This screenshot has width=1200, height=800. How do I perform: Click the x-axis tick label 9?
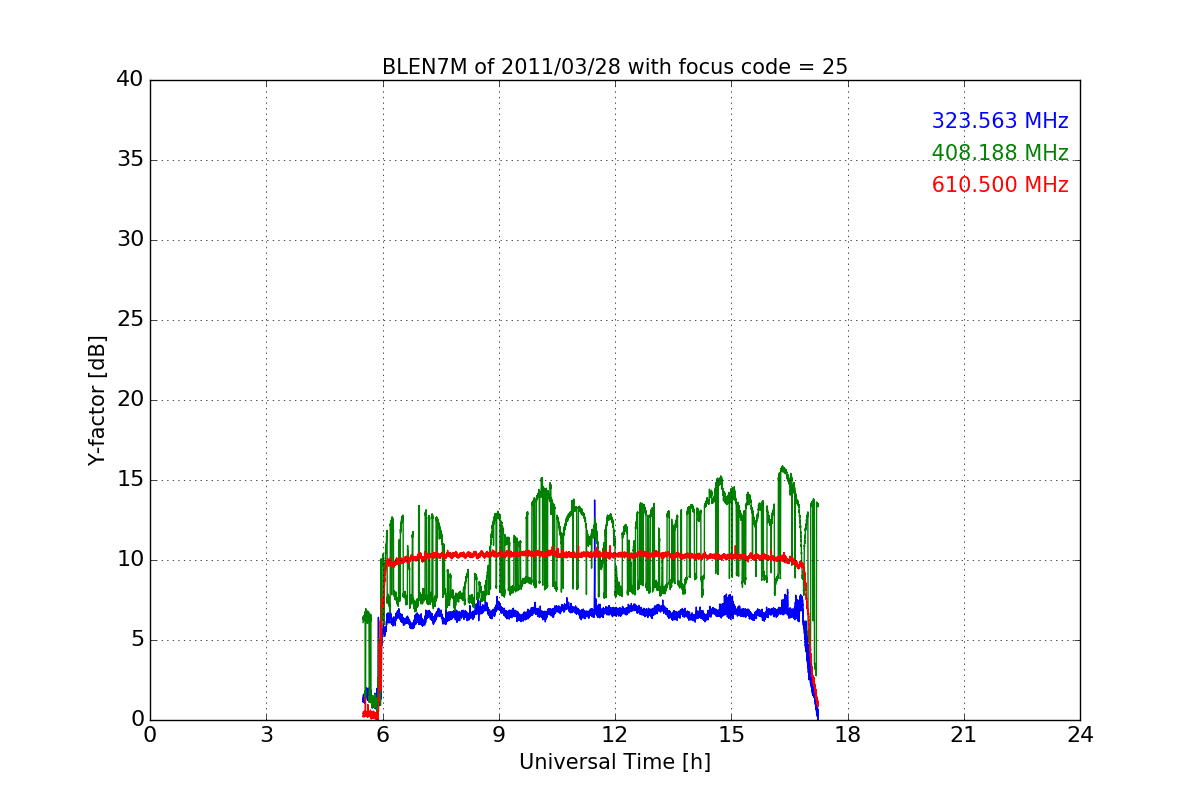click(499, 734)
